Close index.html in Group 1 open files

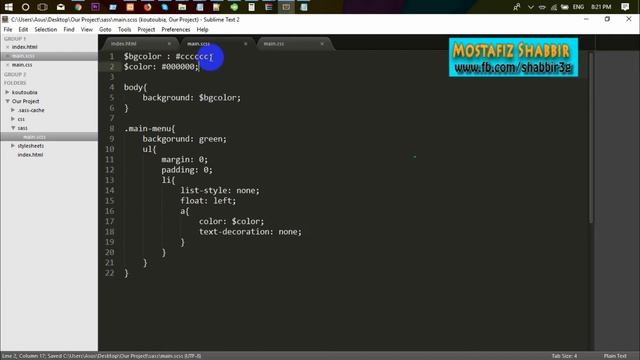tap(7, 47)
